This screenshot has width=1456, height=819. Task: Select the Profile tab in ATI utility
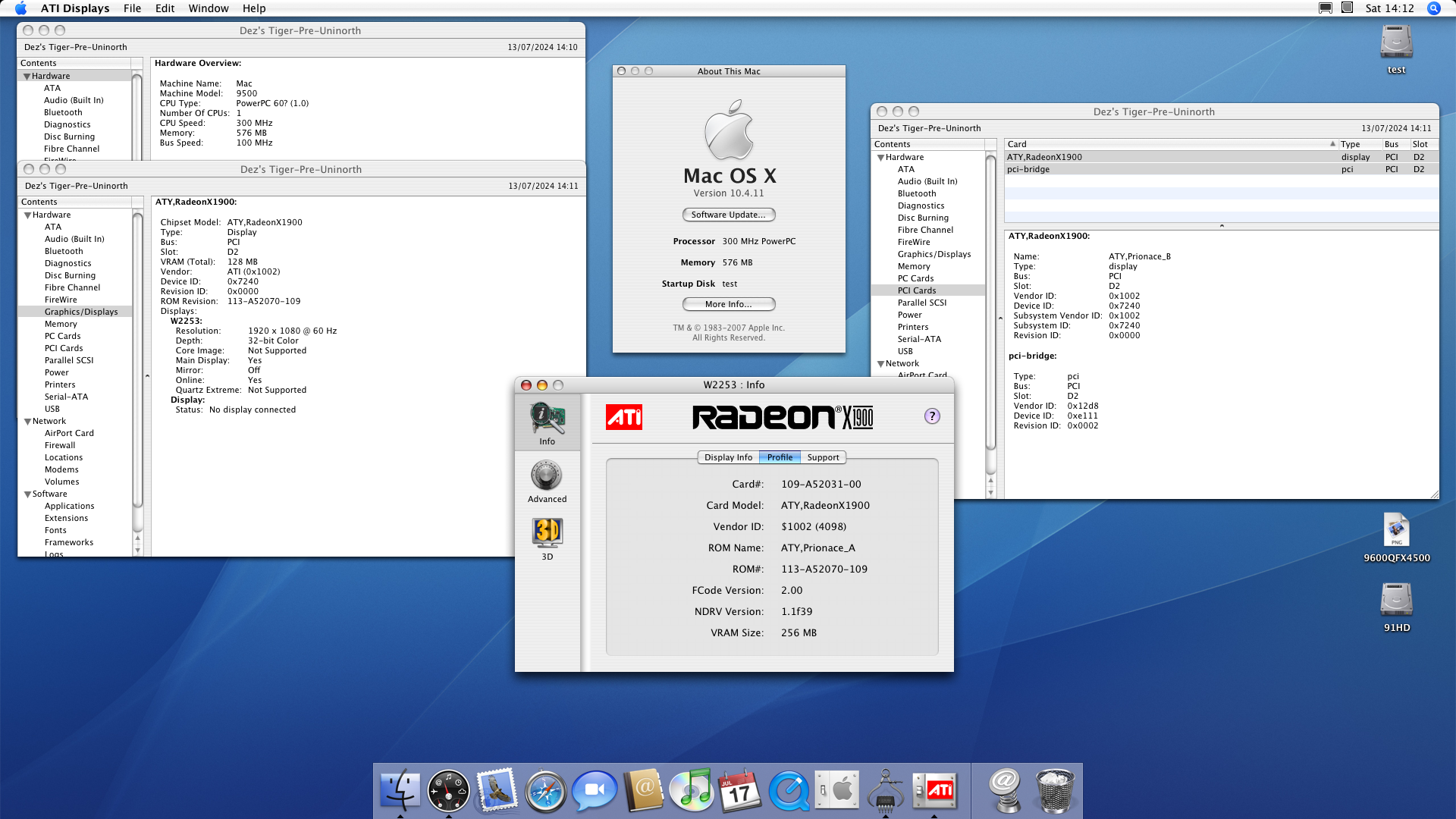click(x=780, y=457)
